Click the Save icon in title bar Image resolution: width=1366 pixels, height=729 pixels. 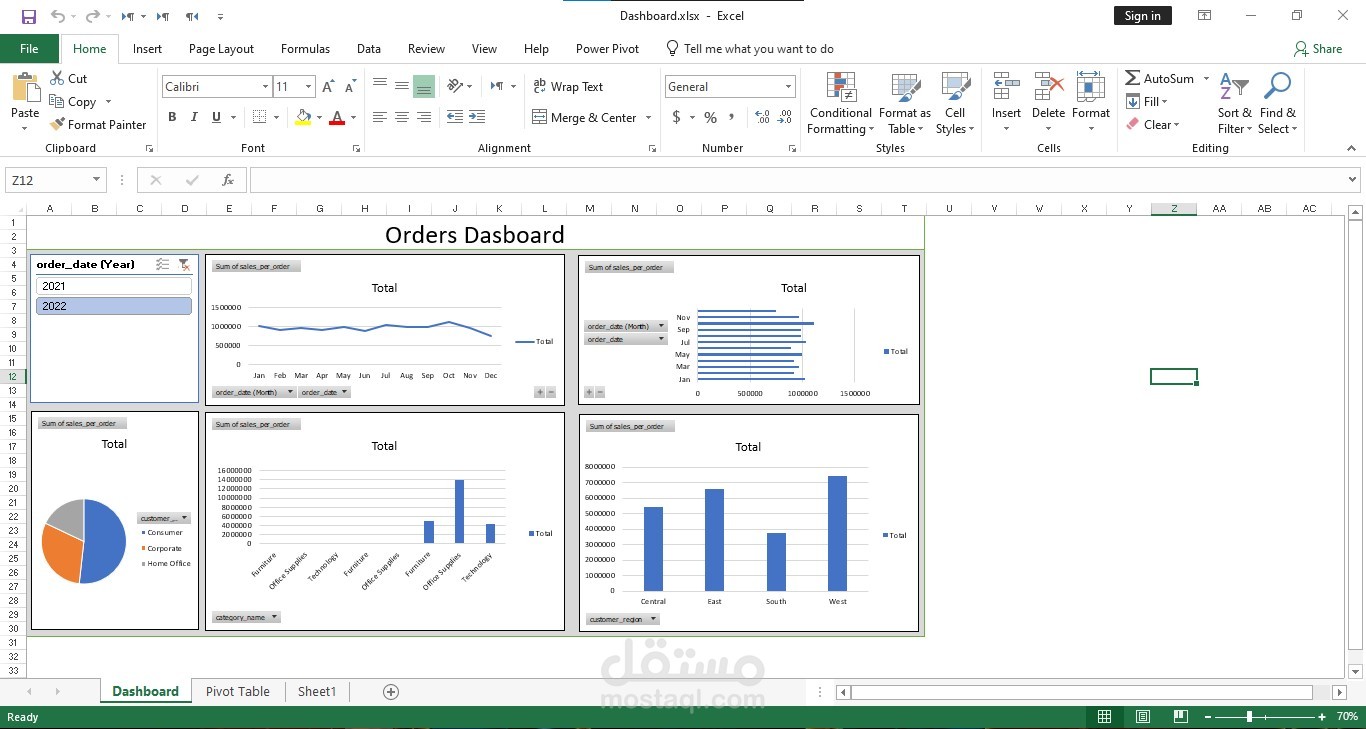coord(28,16)
